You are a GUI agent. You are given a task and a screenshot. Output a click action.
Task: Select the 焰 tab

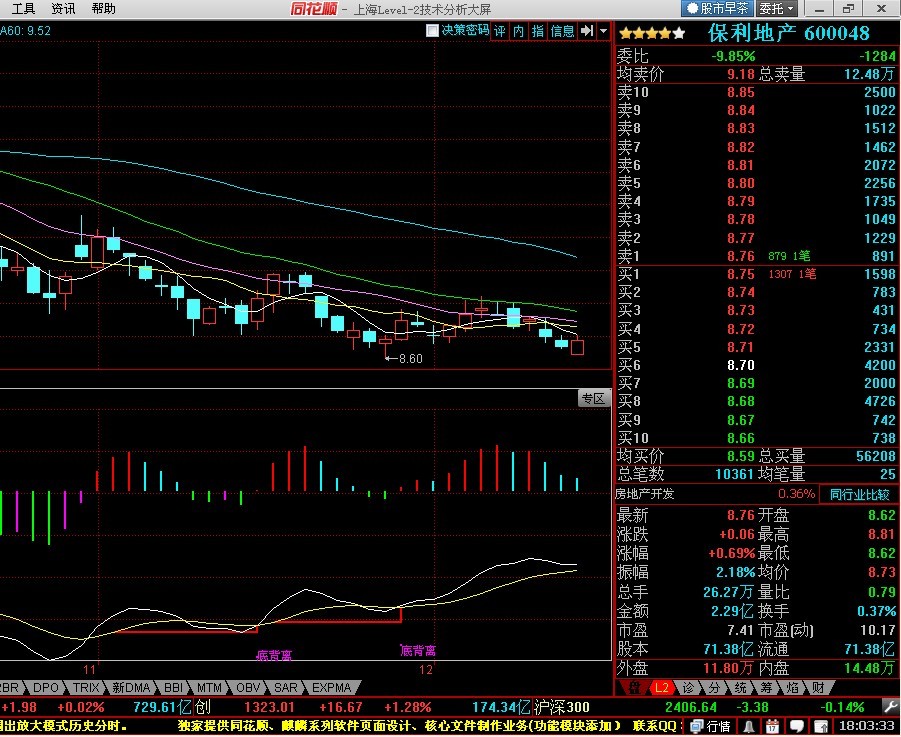[x=792, y=688]
